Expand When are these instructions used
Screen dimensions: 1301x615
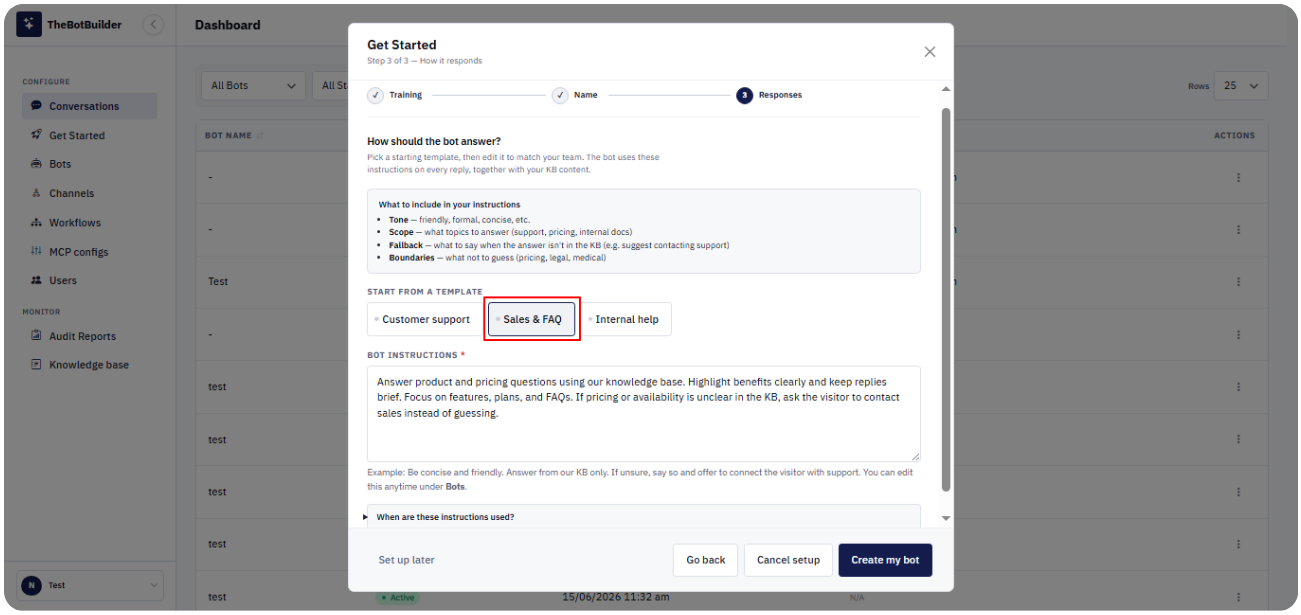tap(643, 517)
